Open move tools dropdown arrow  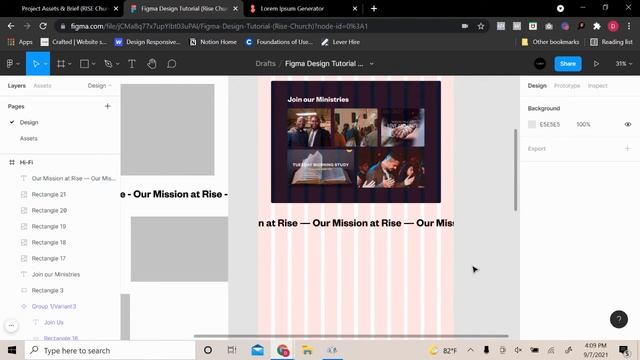[x=45, y=64]
